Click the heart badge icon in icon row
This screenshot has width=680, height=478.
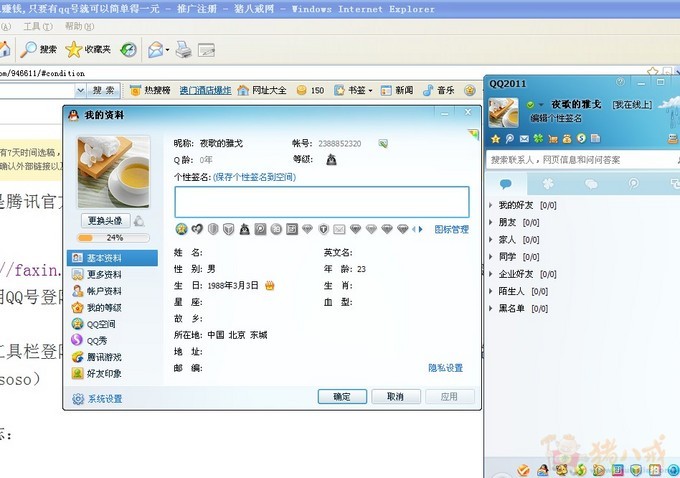197,229
